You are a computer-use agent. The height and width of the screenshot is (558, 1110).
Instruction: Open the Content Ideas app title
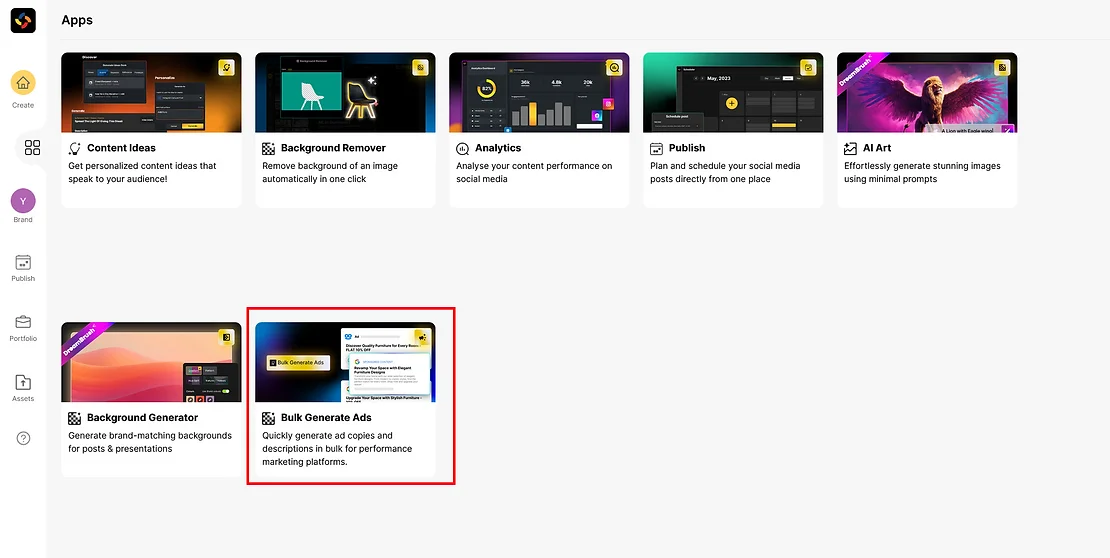coord(121,148)
